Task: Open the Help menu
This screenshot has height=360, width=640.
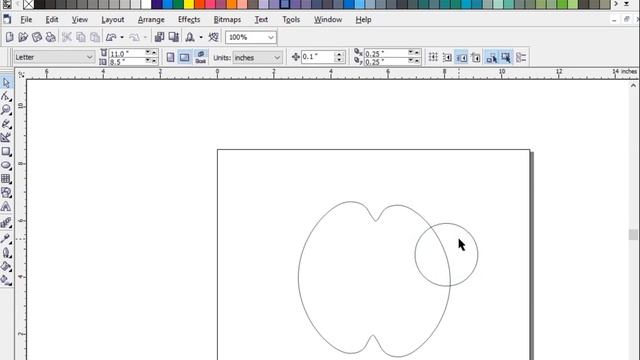Action: pos(363,20)
